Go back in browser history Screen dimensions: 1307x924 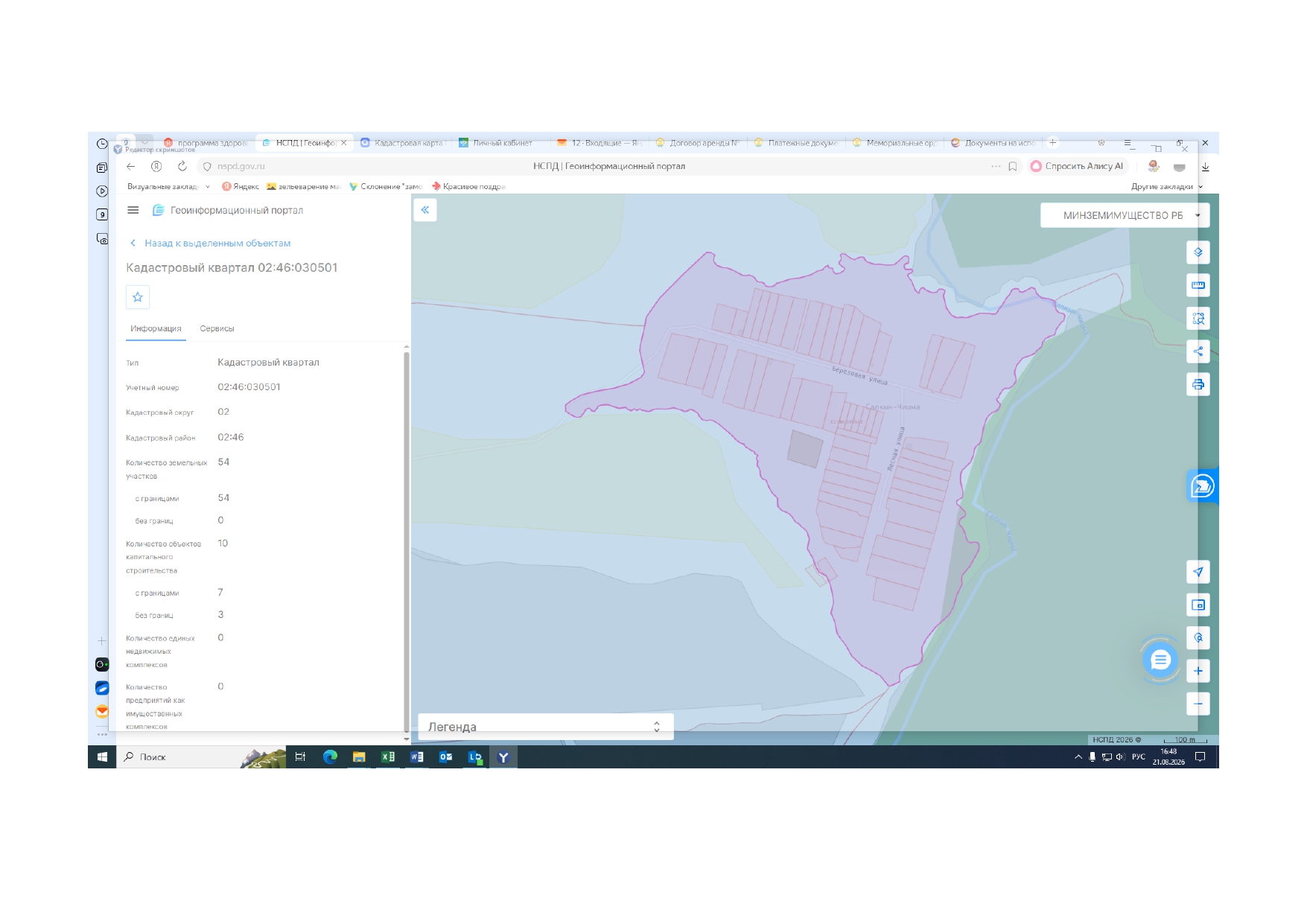(131, 166)
